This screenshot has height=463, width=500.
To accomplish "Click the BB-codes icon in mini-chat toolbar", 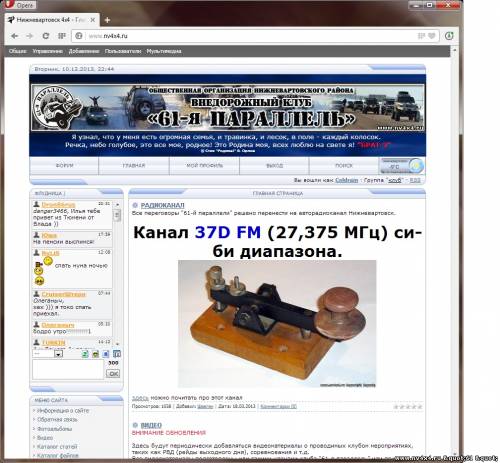I will click(106, 354).
